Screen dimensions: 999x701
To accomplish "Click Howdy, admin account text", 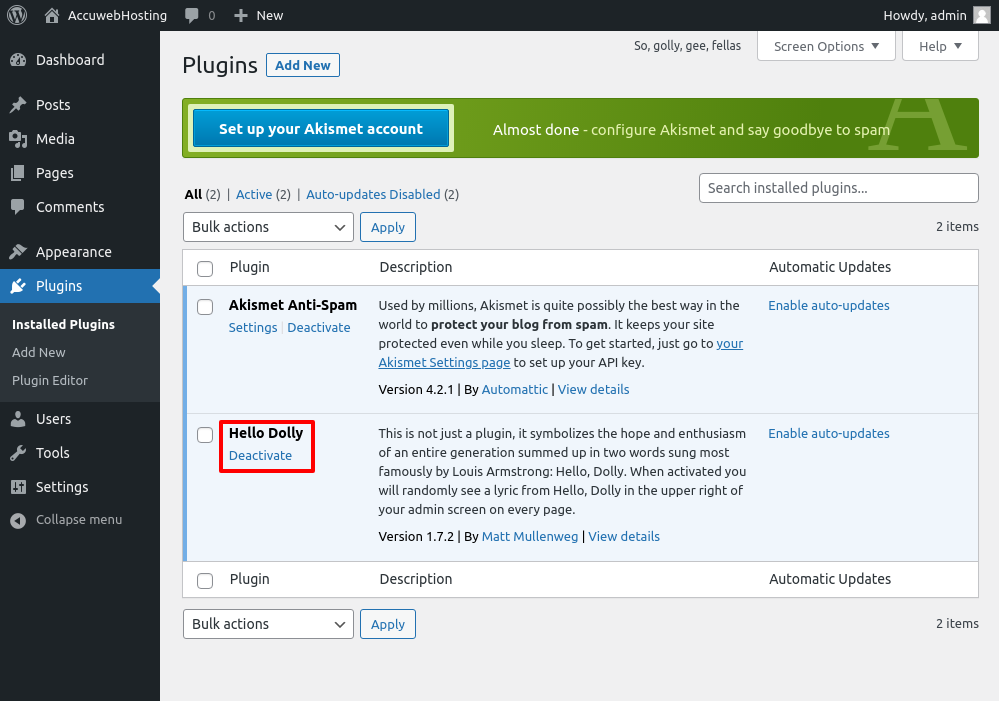I will pyautogui.click(x=925, y=15).
